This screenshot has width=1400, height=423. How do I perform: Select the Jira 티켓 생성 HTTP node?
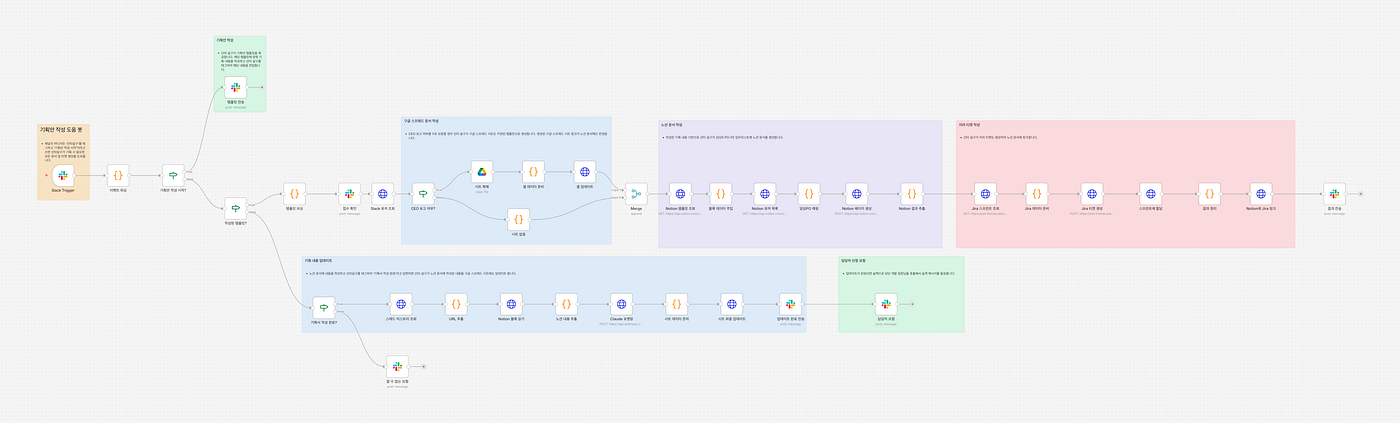(1092, 194)
